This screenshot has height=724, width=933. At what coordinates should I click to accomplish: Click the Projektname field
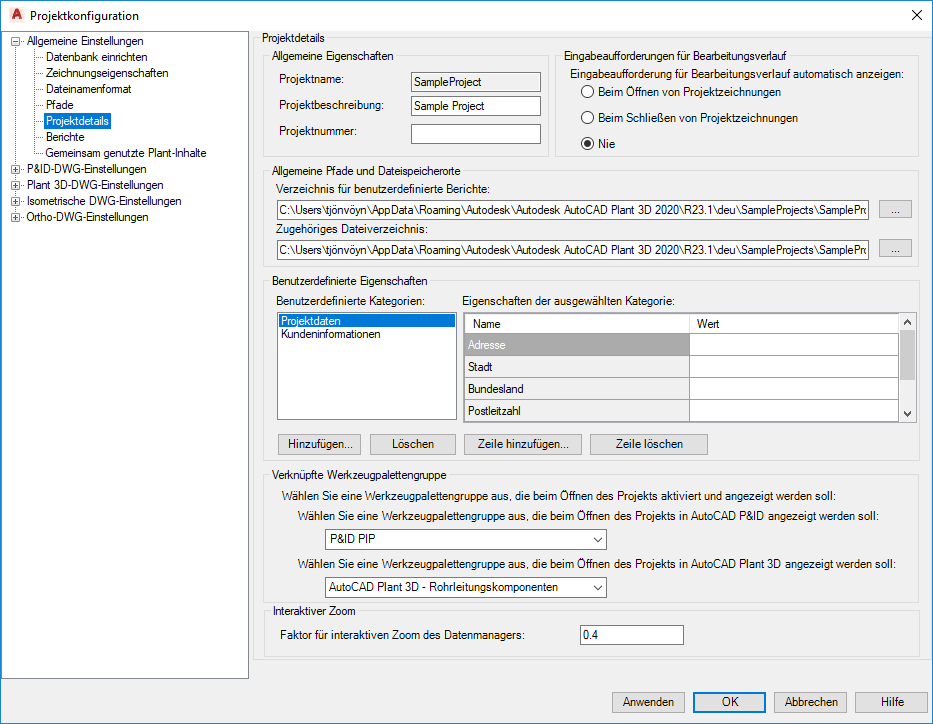pos(475,82)
